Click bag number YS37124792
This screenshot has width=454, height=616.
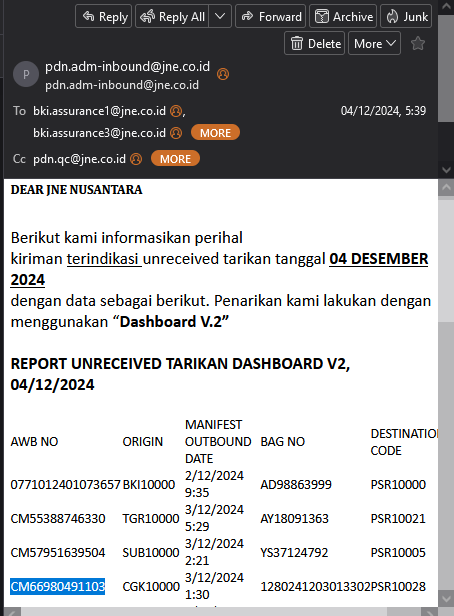click(x=294, y=553)
